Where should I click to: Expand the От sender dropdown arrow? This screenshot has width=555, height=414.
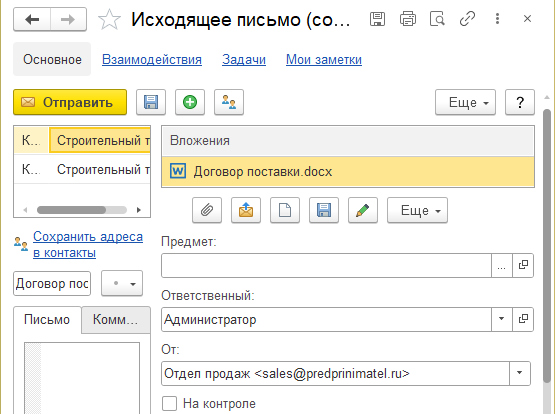[x=520, y=373]
